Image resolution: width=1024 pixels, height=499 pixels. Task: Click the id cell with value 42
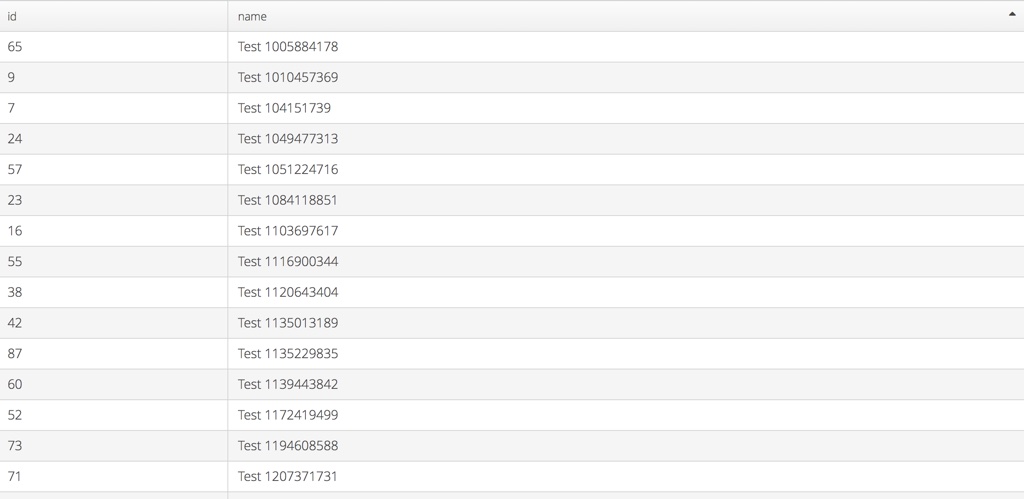pyautogui.click(x=15, y=323)
